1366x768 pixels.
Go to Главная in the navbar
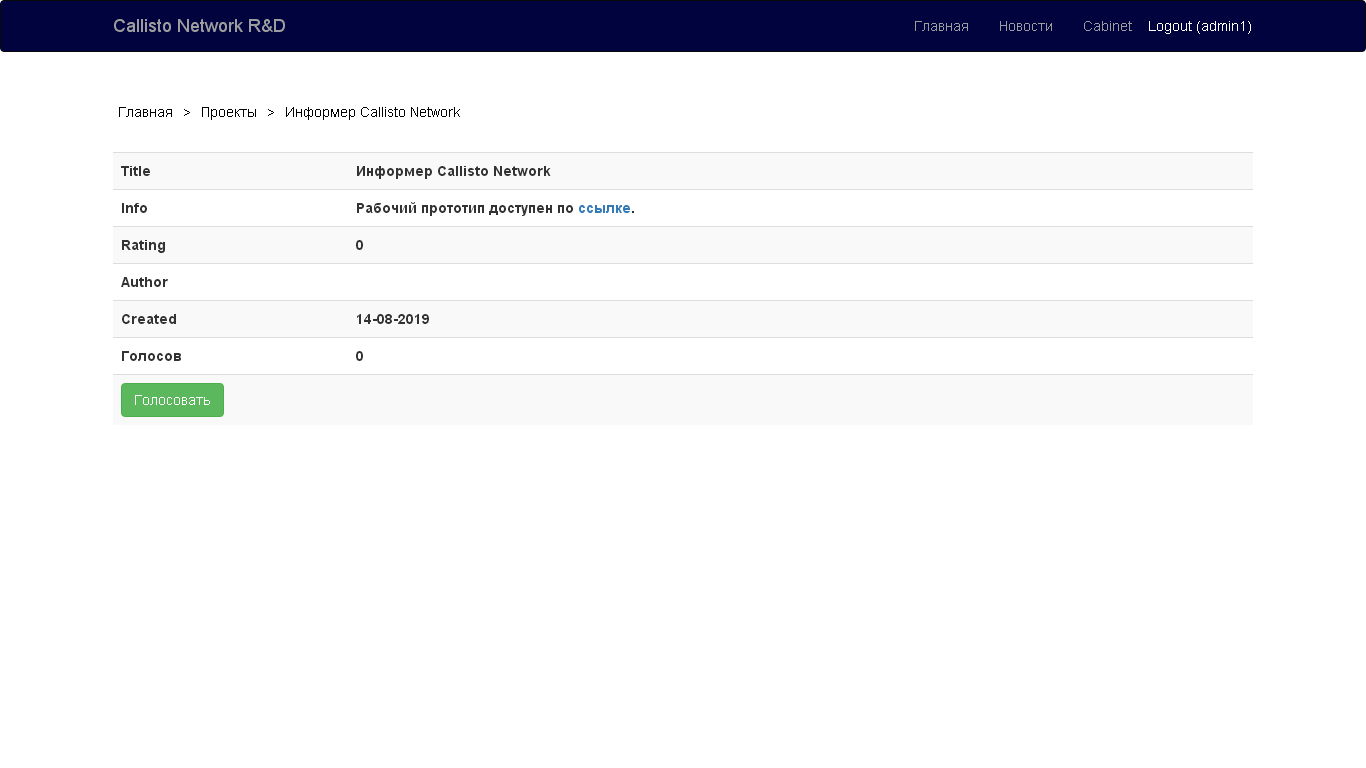coord(941,26)
